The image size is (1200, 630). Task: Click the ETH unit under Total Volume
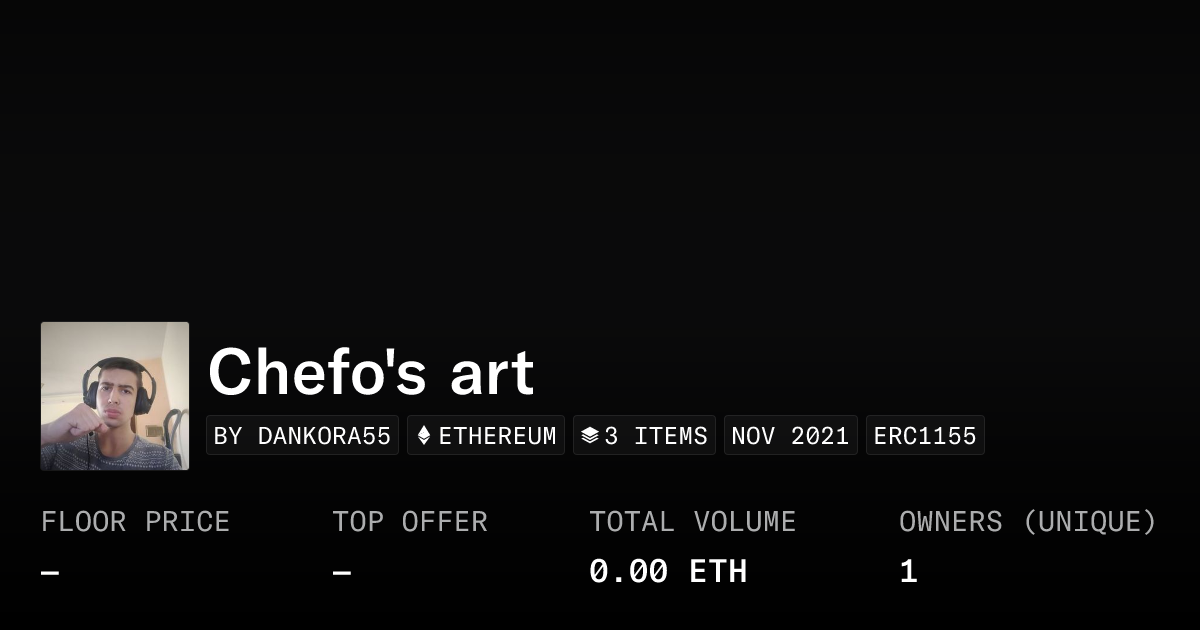(x=718, y=572)
